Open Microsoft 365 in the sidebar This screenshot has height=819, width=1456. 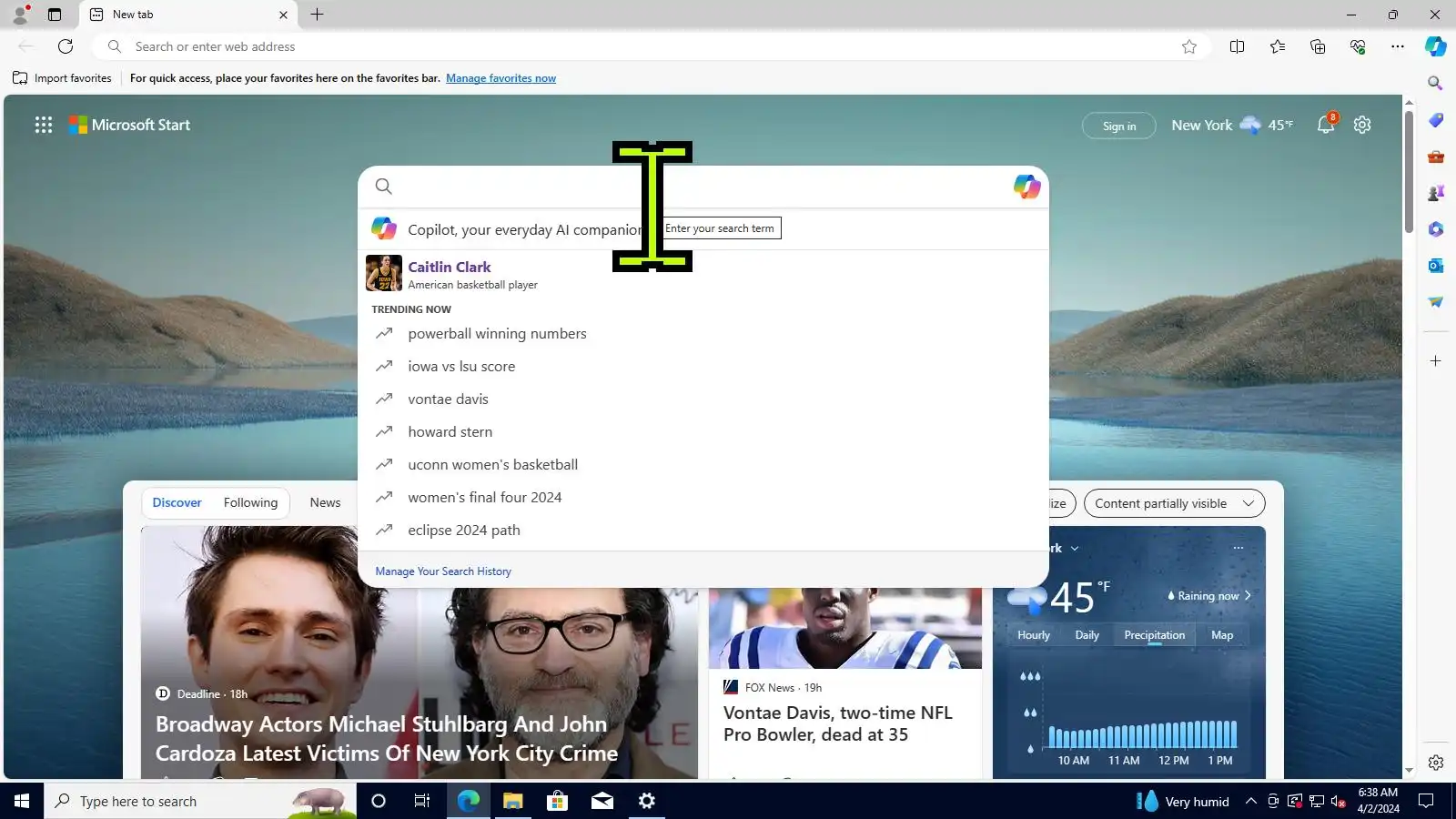click(x=1436, y=229)
